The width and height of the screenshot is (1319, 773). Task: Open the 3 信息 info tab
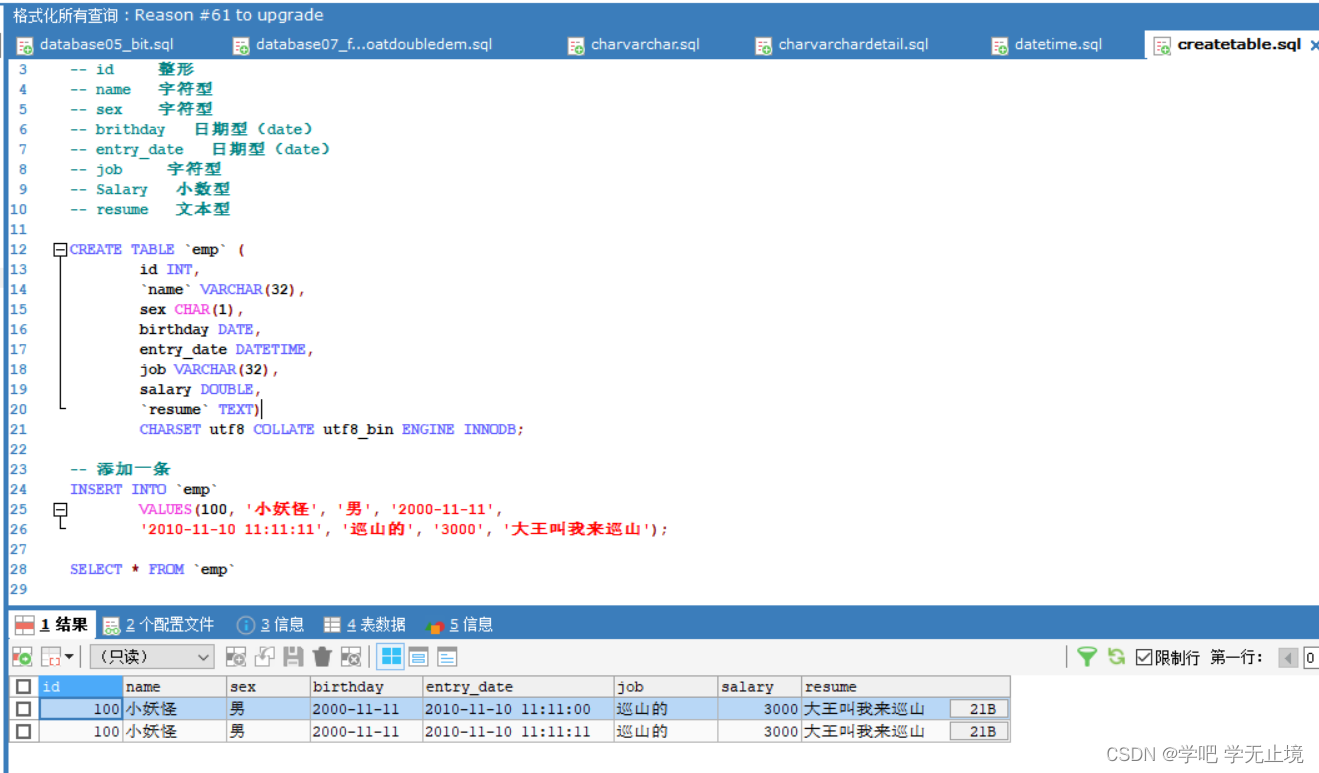click(271, 625)
